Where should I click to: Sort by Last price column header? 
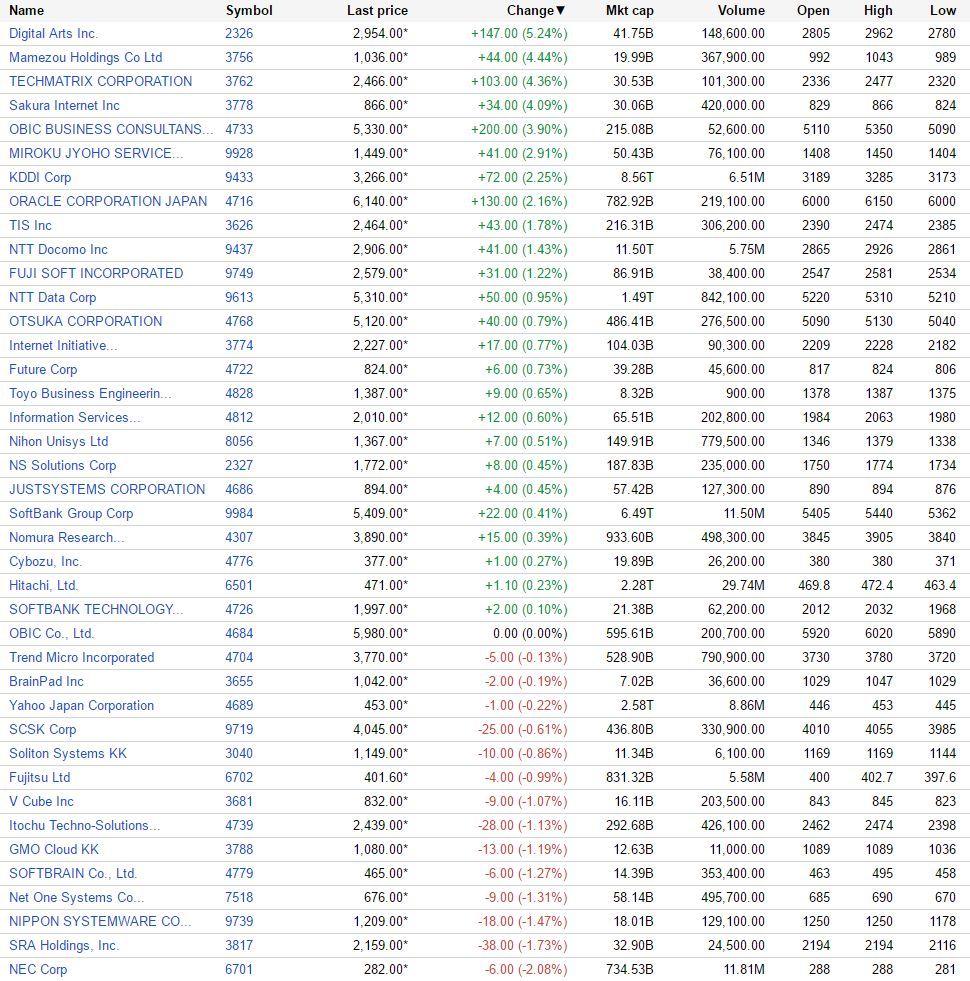[377, 10]
